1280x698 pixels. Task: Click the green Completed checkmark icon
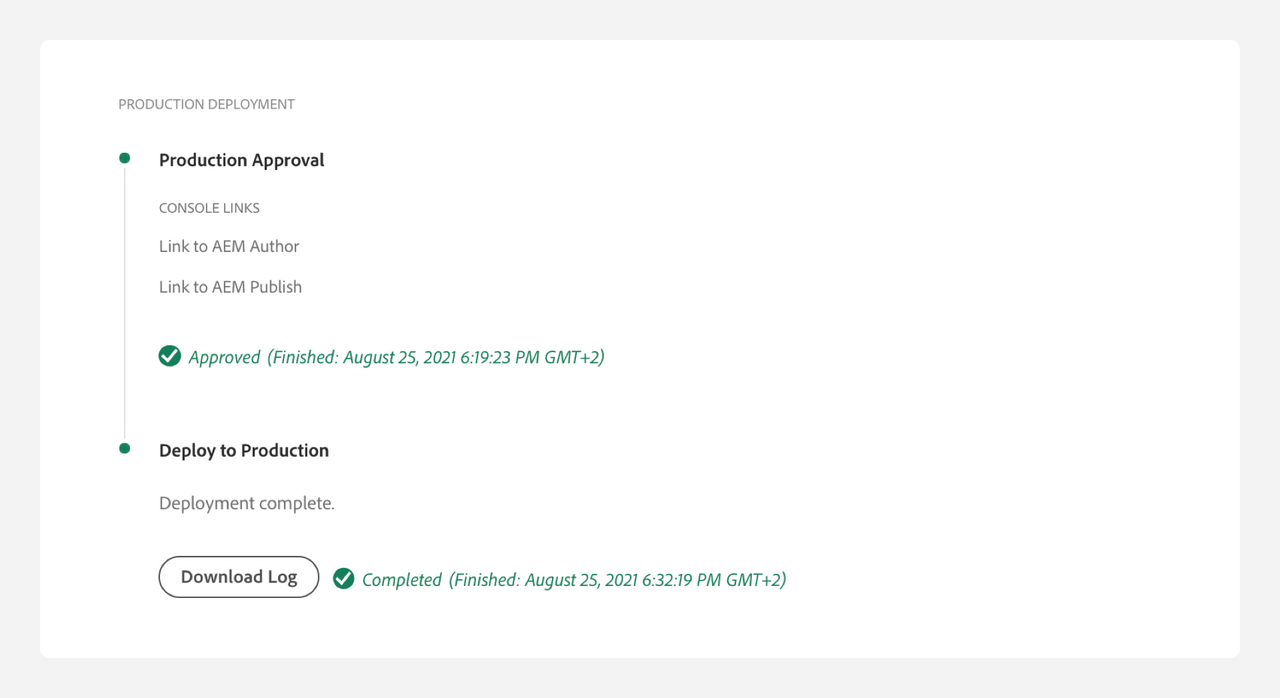(x=343, y=579)
